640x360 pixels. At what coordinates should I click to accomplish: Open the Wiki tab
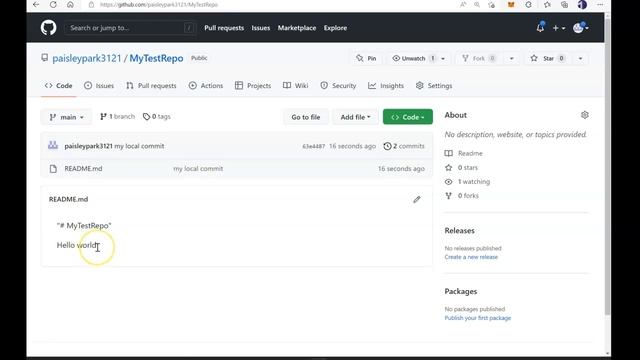tap(296, 86)
